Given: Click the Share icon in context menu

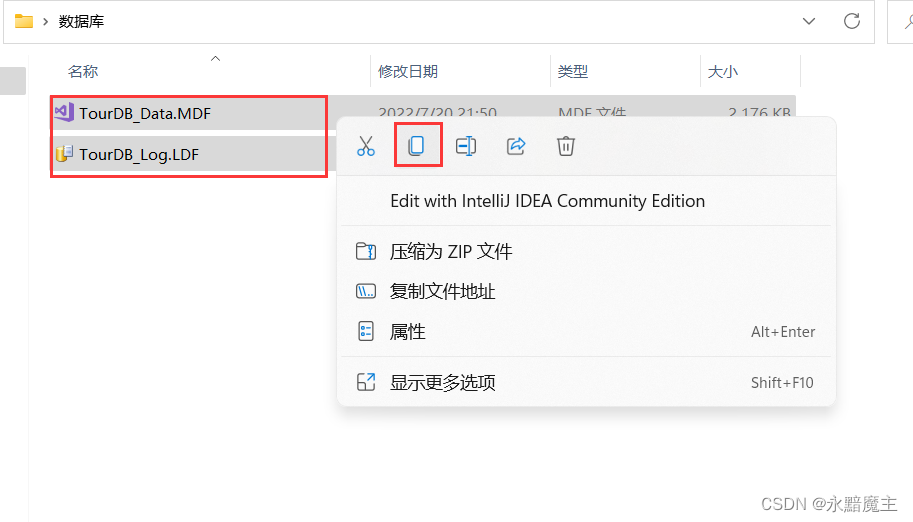Looking at the screenshot, I should click(516, 146).
